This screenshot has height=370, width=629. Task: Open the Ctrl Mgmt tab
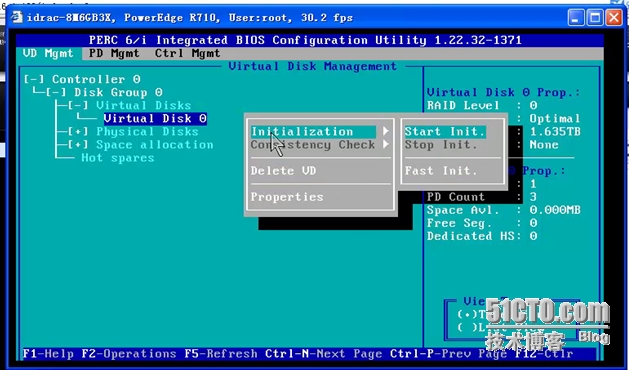pyautogui.click(x=188, y=53)
